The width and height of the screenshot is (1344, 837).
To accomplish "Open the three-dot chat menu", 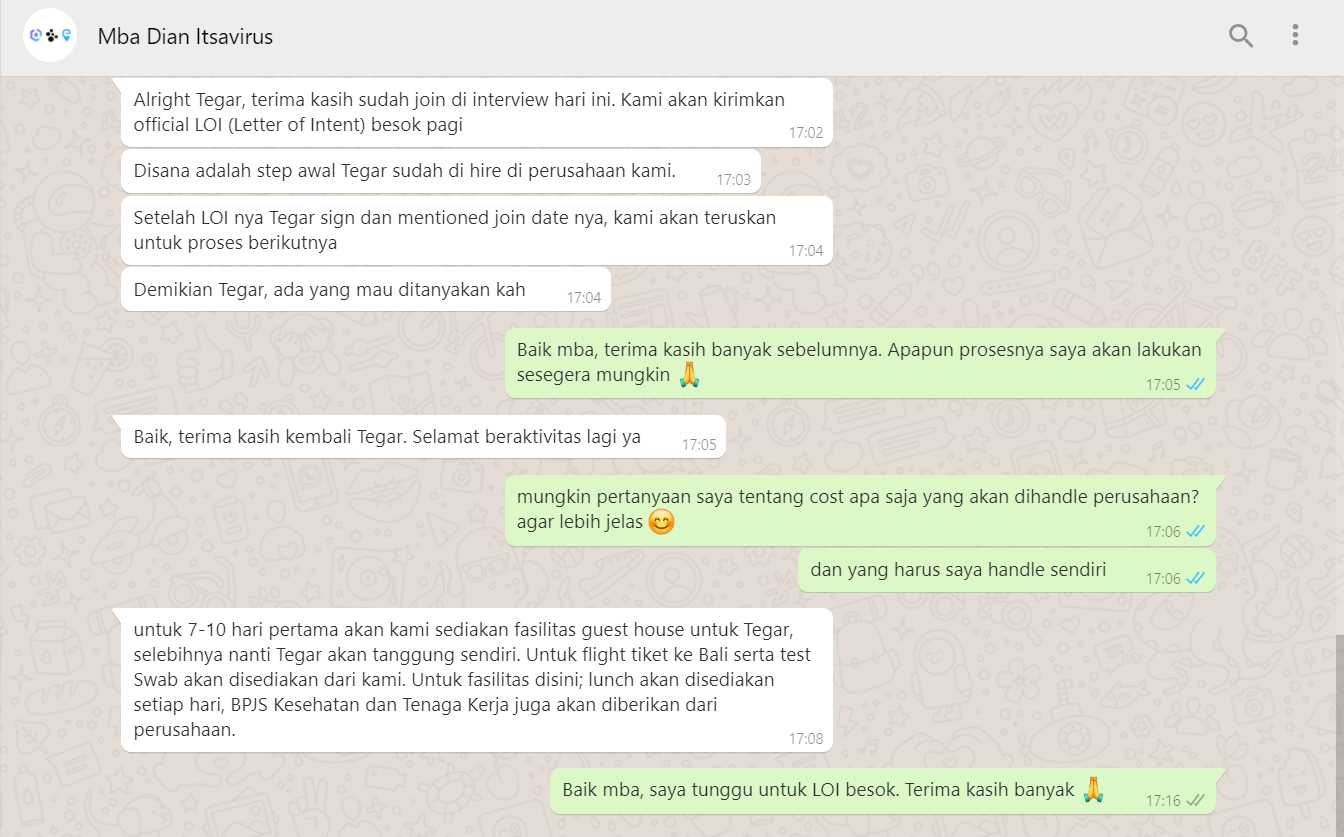I will pos(1295,36).
